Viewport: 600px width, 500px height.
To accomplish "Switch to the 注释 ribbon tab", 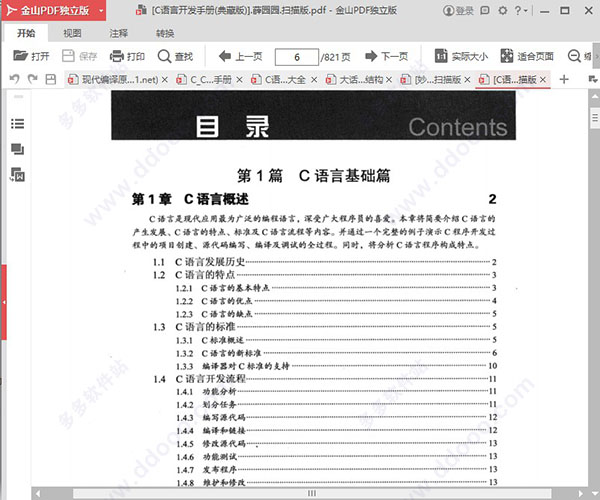I will click(x=119, y=33).
